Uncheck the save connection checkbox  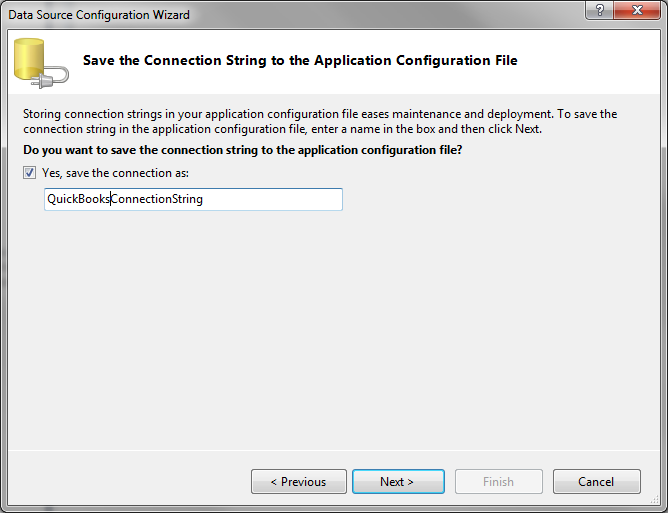pyautogui.click(x=30, y=173)
